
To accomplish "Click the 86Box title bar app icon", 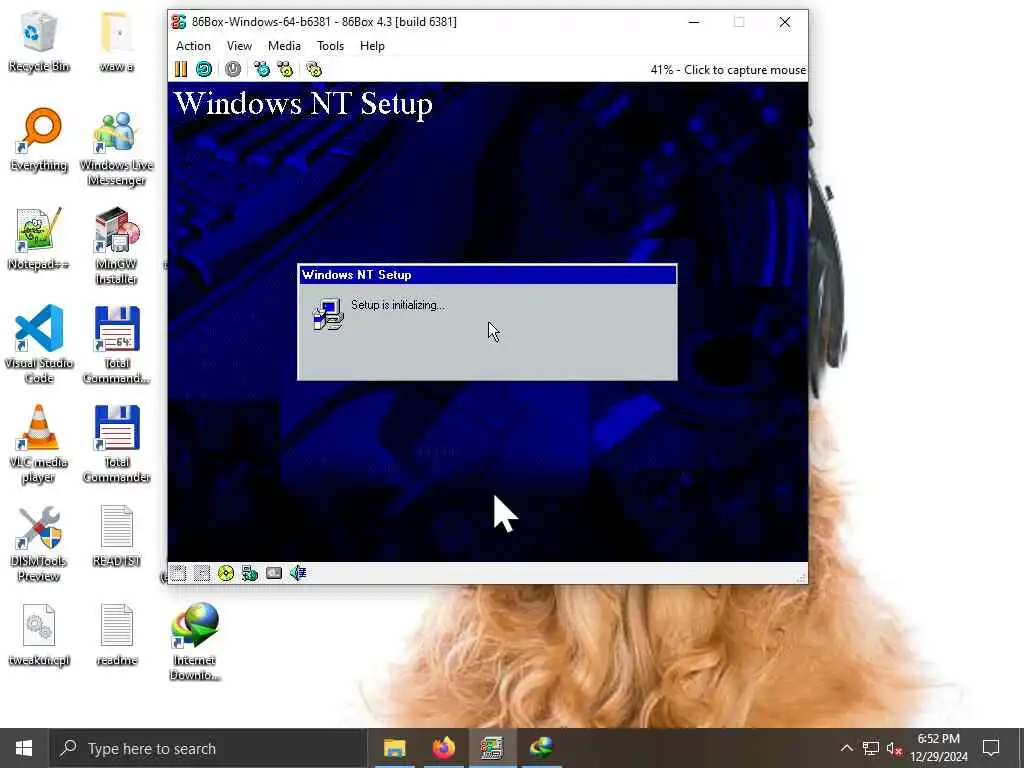I will pyautogui.click(x=179, y=22).
